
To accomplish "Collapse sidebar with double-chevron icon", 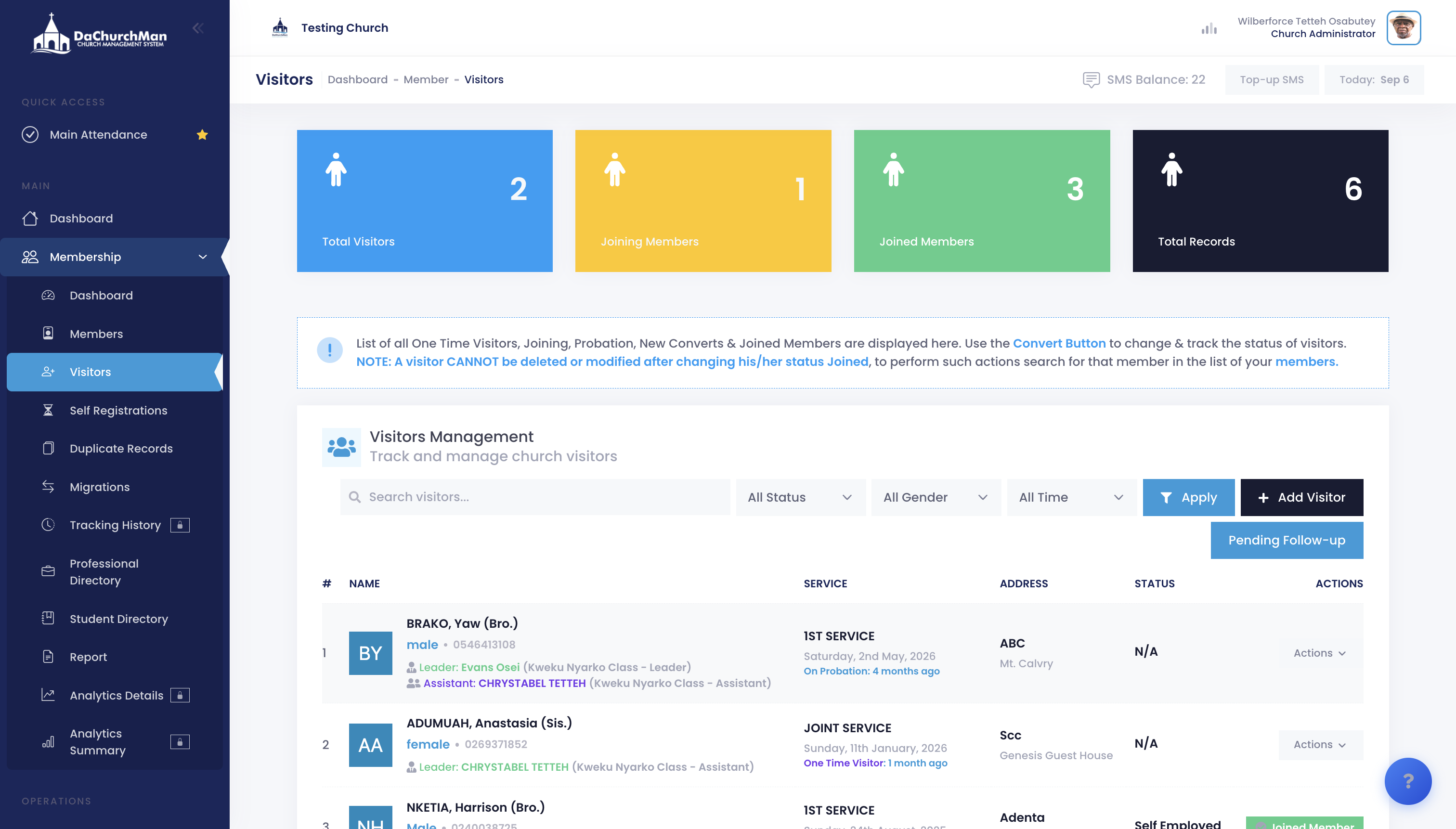I will coord(197,28).
